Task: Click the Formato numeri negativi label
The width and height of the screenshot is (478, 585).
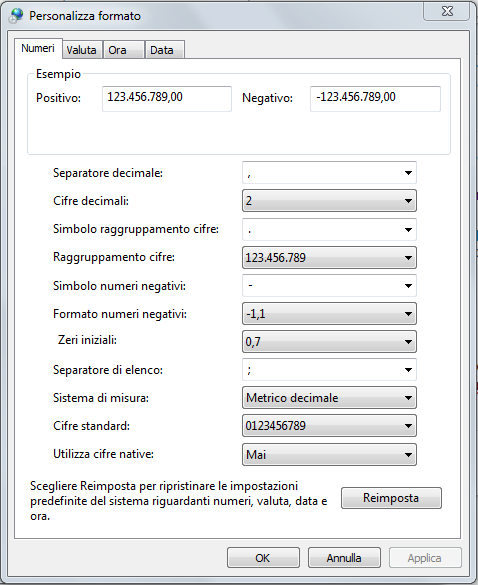Action: click(120, 314)
